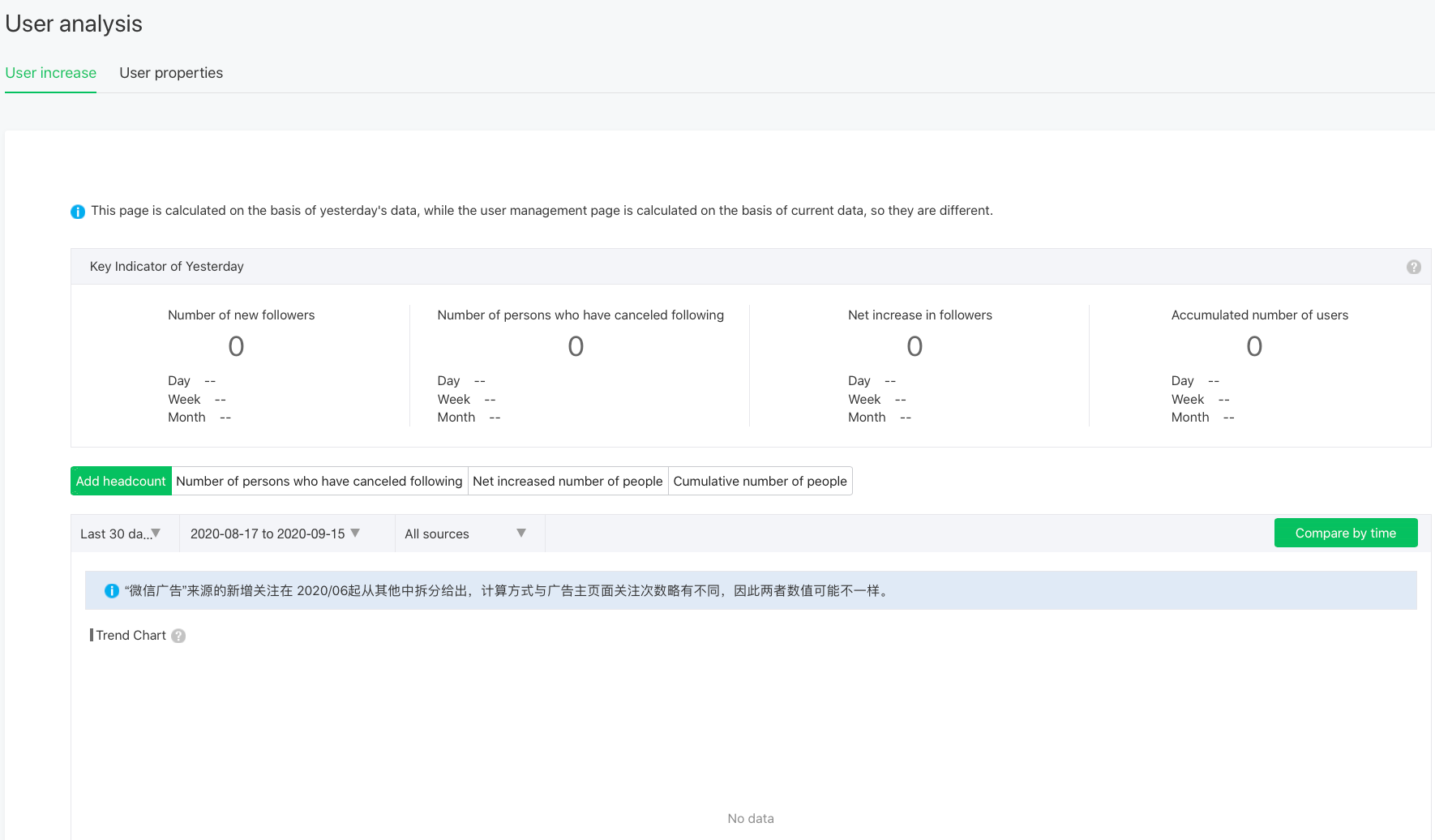Select the User increase tab
This screenshot has height=840, width=1435.
click(x=50, y=73)
